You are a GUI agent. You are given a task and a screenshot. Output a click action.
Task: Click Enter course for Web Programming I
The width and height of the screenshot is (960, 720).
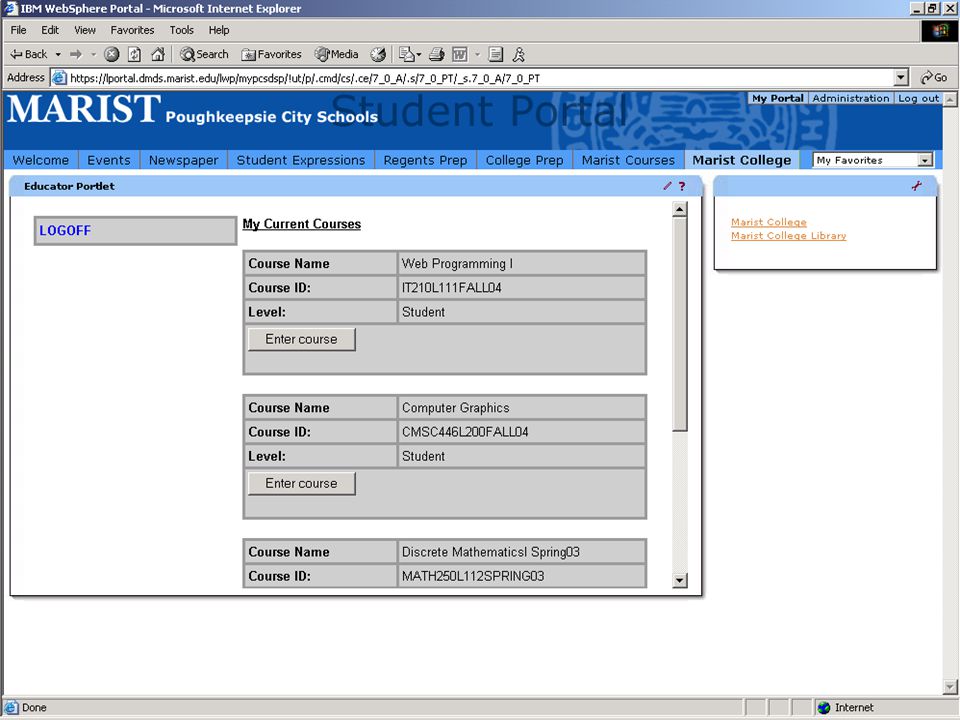(301, 339)
